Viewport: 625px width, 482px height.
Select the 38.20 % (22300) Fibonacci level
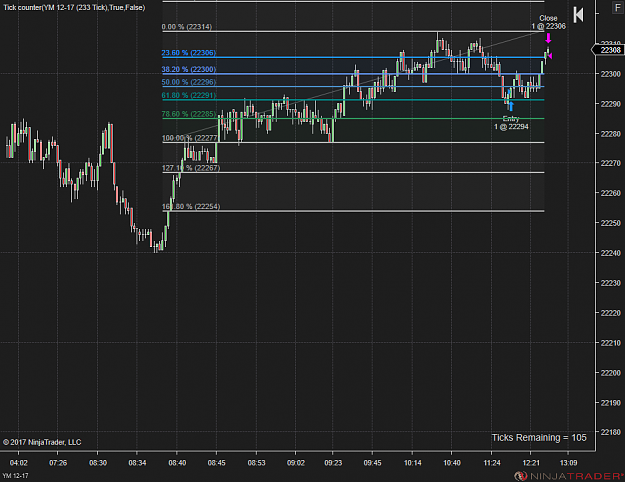tap(189, 69)
